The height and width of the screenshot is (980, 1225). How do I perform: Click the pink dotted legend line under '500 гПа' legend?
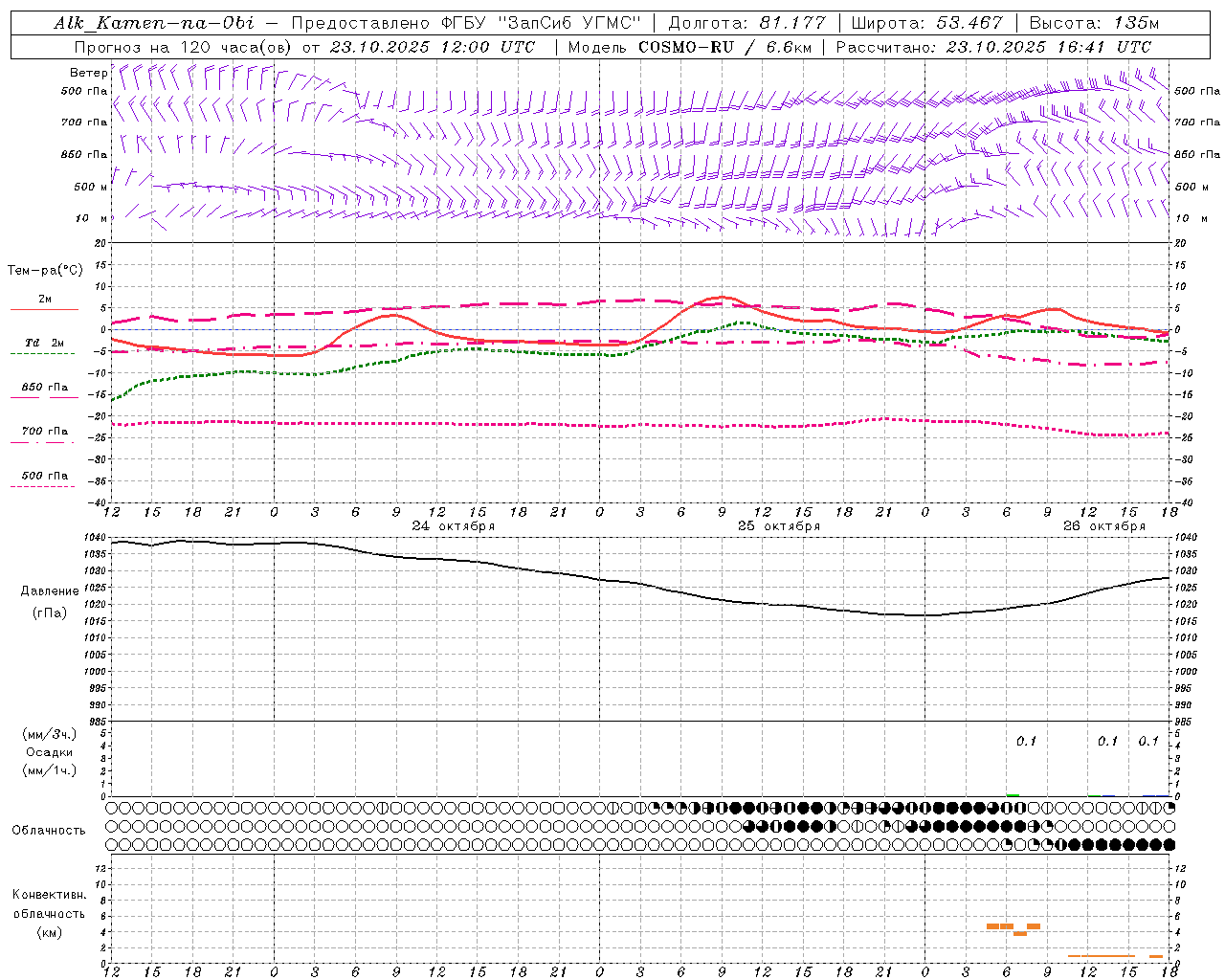42,486
